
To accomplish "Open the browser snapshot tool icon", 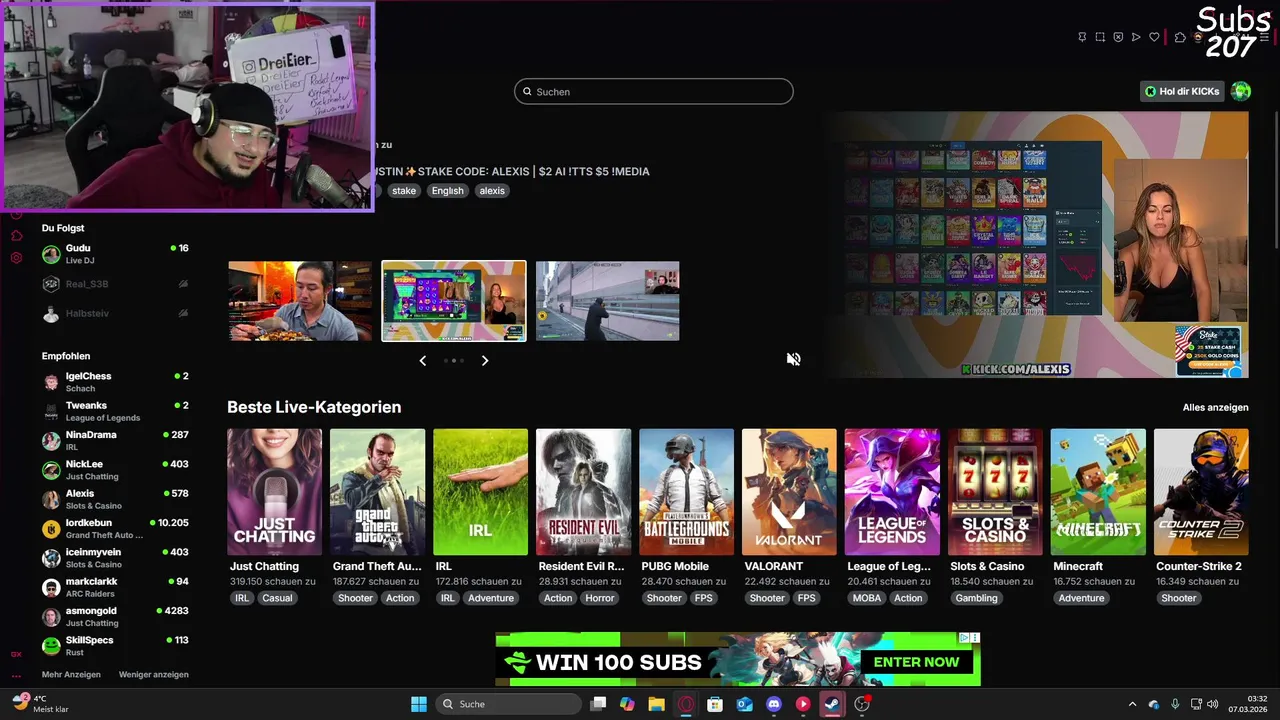I will pos(1100,37).
